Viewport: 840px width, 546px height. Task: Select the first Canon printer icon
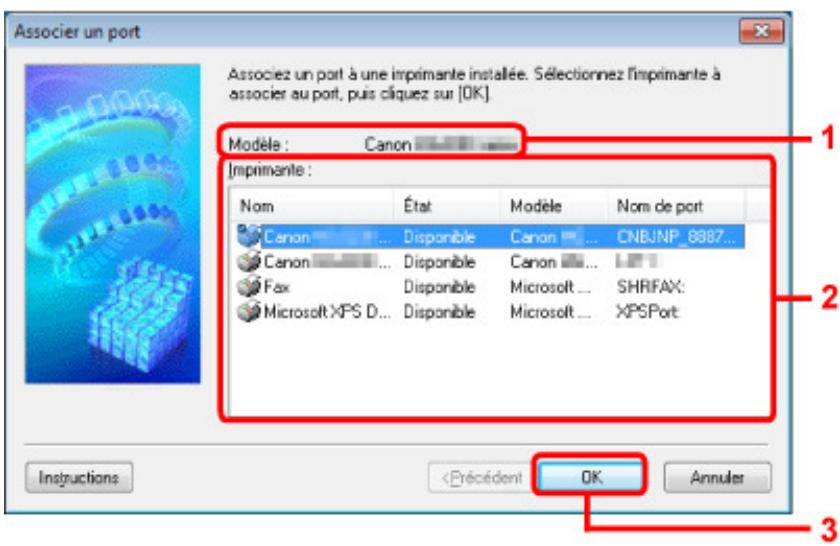tap(249, 236)
